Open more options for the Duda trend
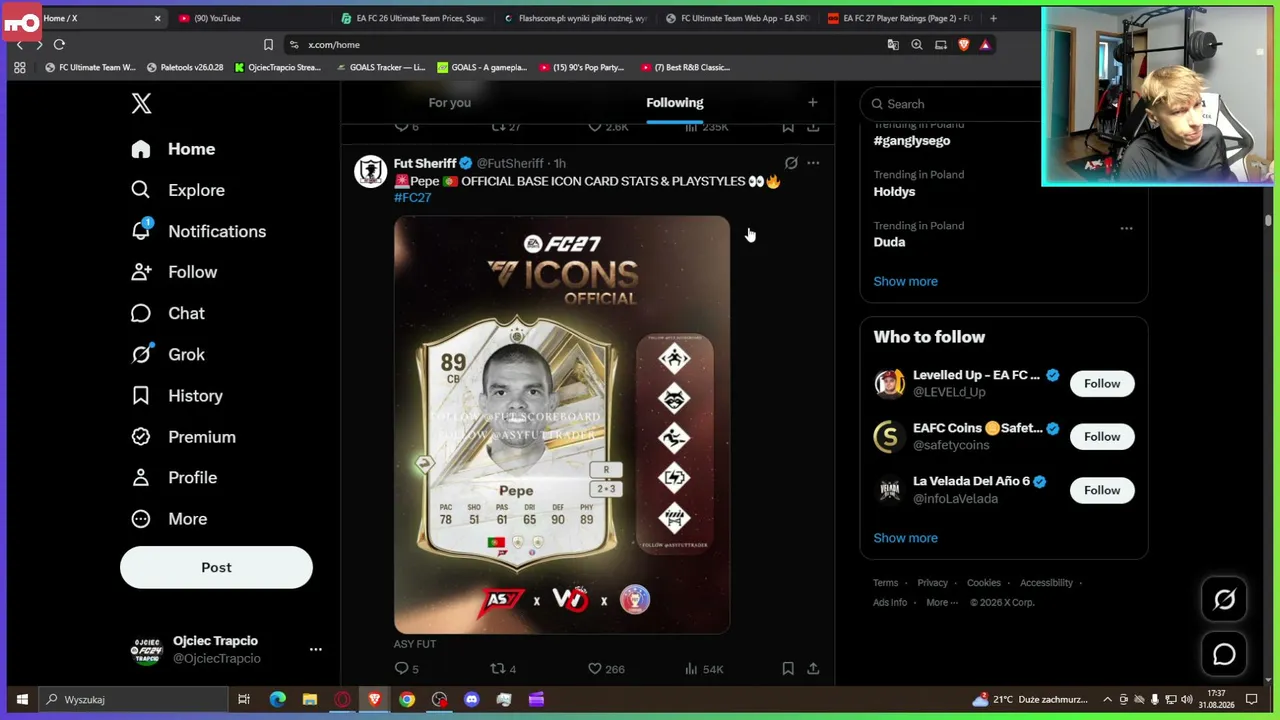This screenshot has height=720, width=1280. coord(1126,228)
